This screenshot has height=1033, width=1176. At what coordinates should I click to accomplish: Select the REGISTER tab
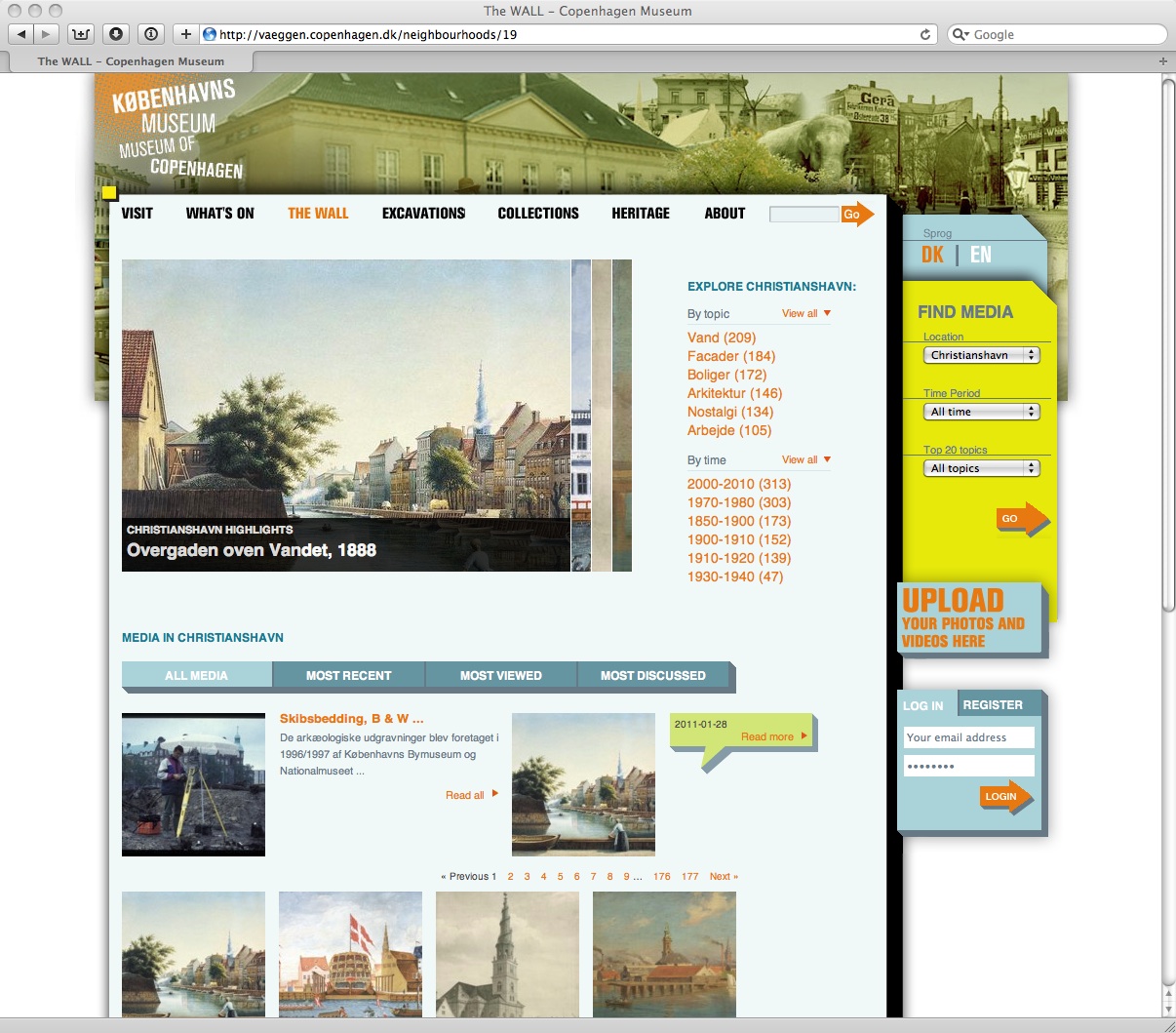(x=993, y=704)
